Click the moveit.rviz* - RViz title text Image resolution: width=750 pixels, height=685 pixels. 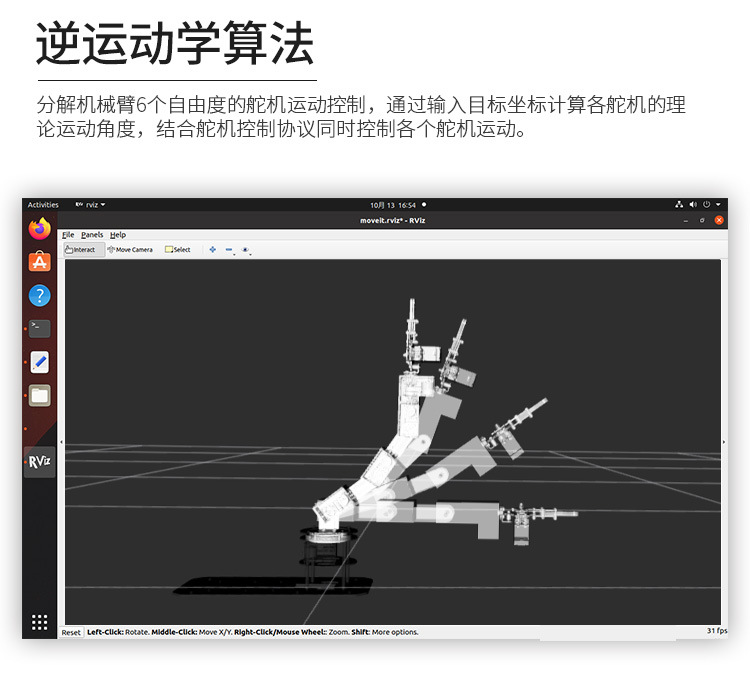click(392, 221)
